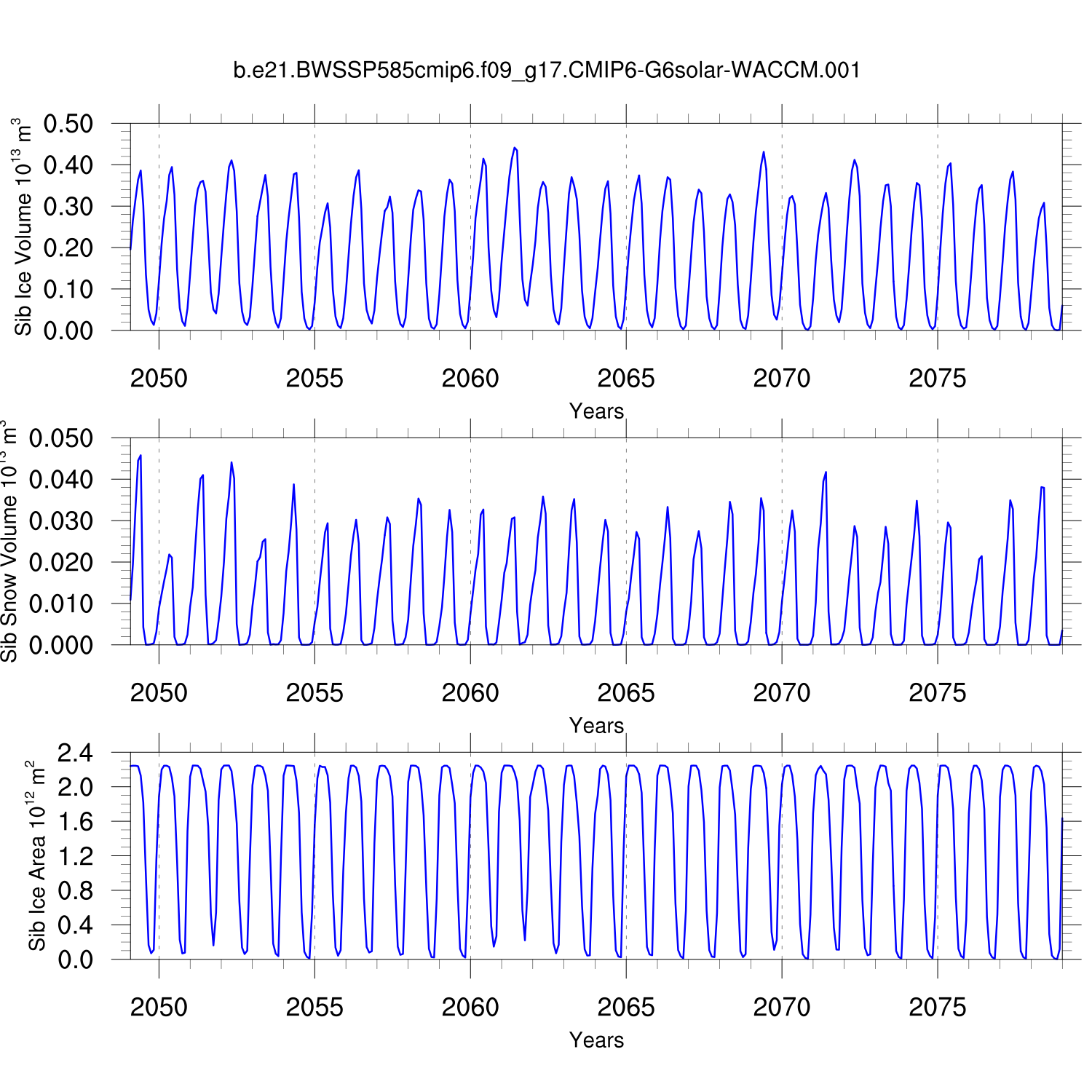Click Years label under the bottom panel
This screenshot has height=1092, width=1092.
[596, 1040]
